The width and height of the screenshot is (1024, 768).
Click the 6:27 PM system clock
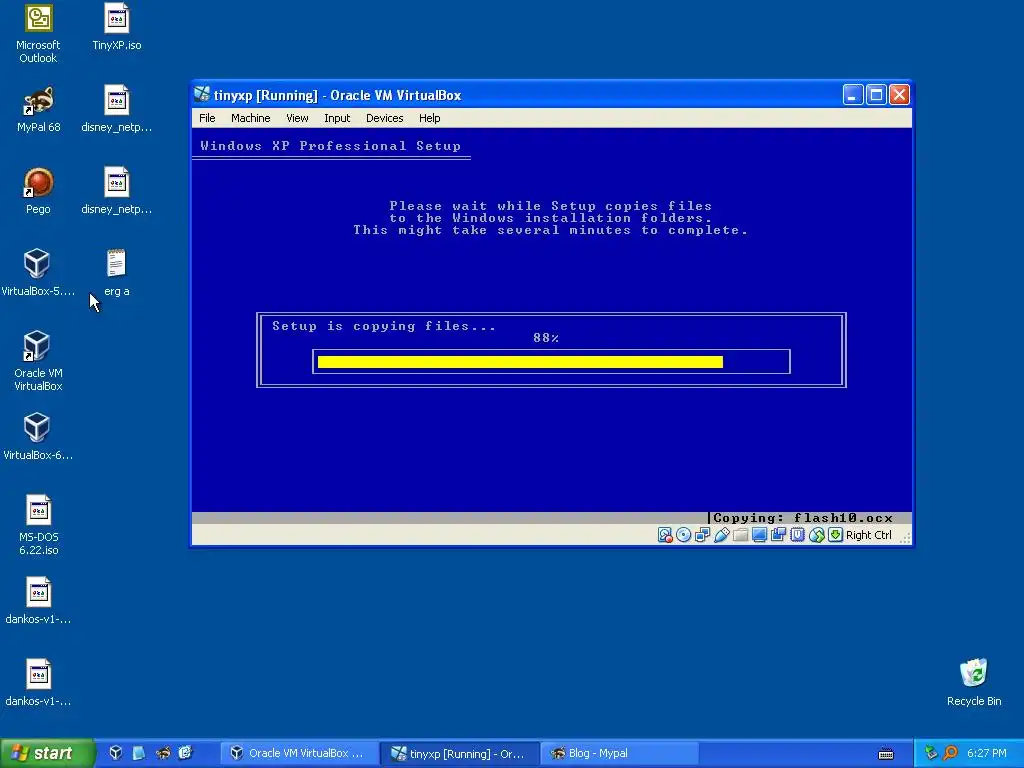[x=986, y=753]
